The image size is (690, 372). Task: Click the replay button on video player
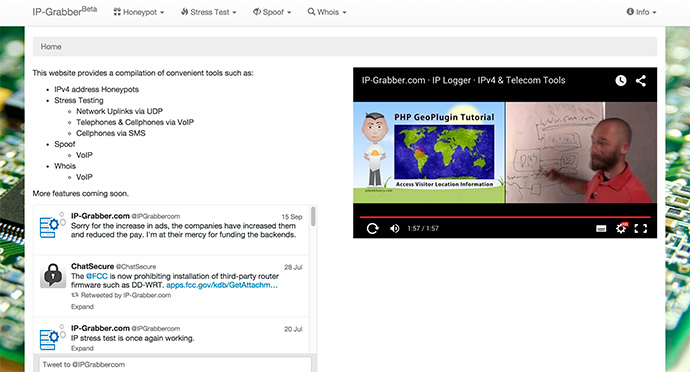pyautogui.click(x=372, y=228)
